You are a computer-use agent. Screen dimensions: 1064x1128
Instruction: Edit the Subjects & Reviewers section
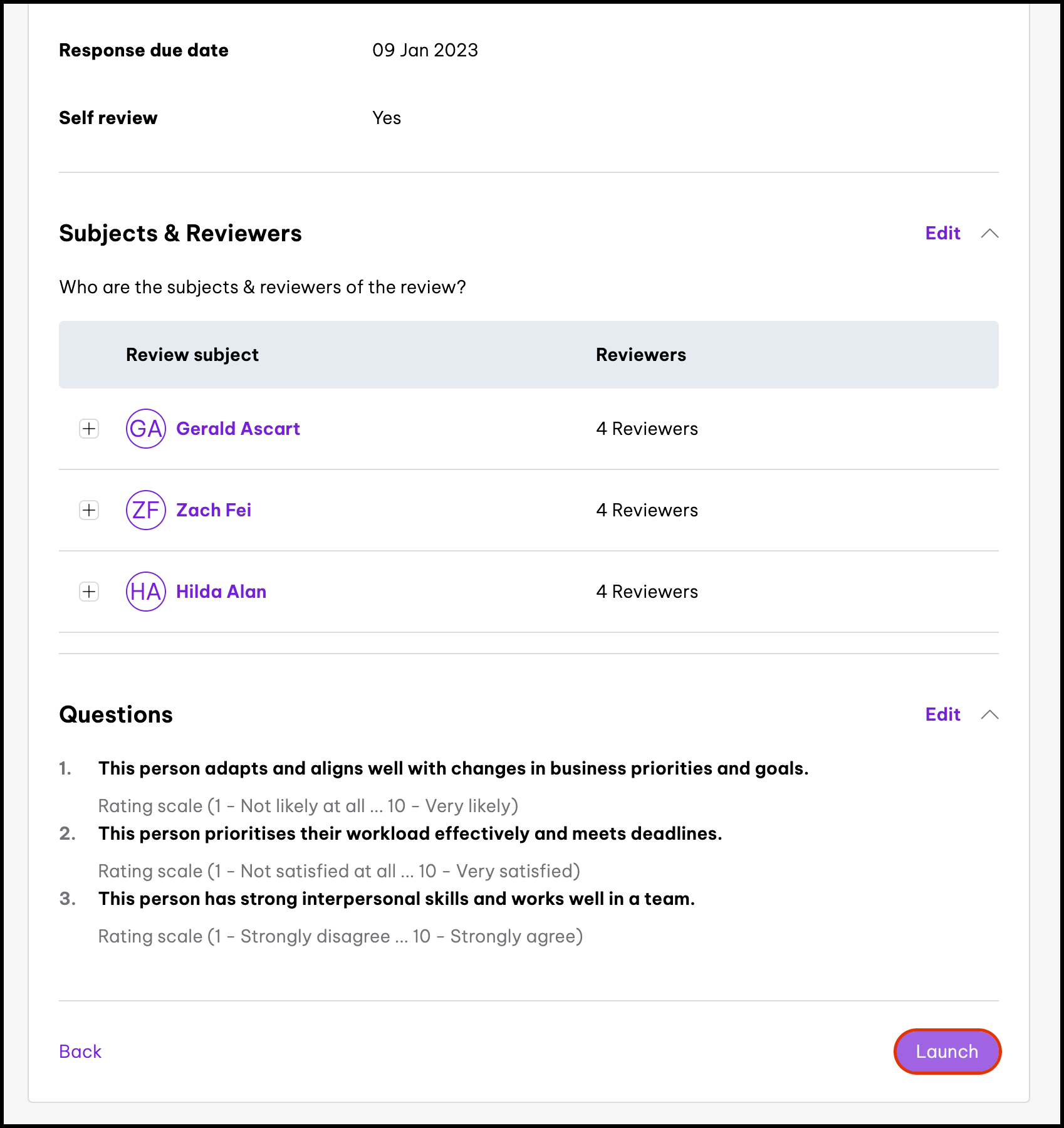[x=942, y=233]
